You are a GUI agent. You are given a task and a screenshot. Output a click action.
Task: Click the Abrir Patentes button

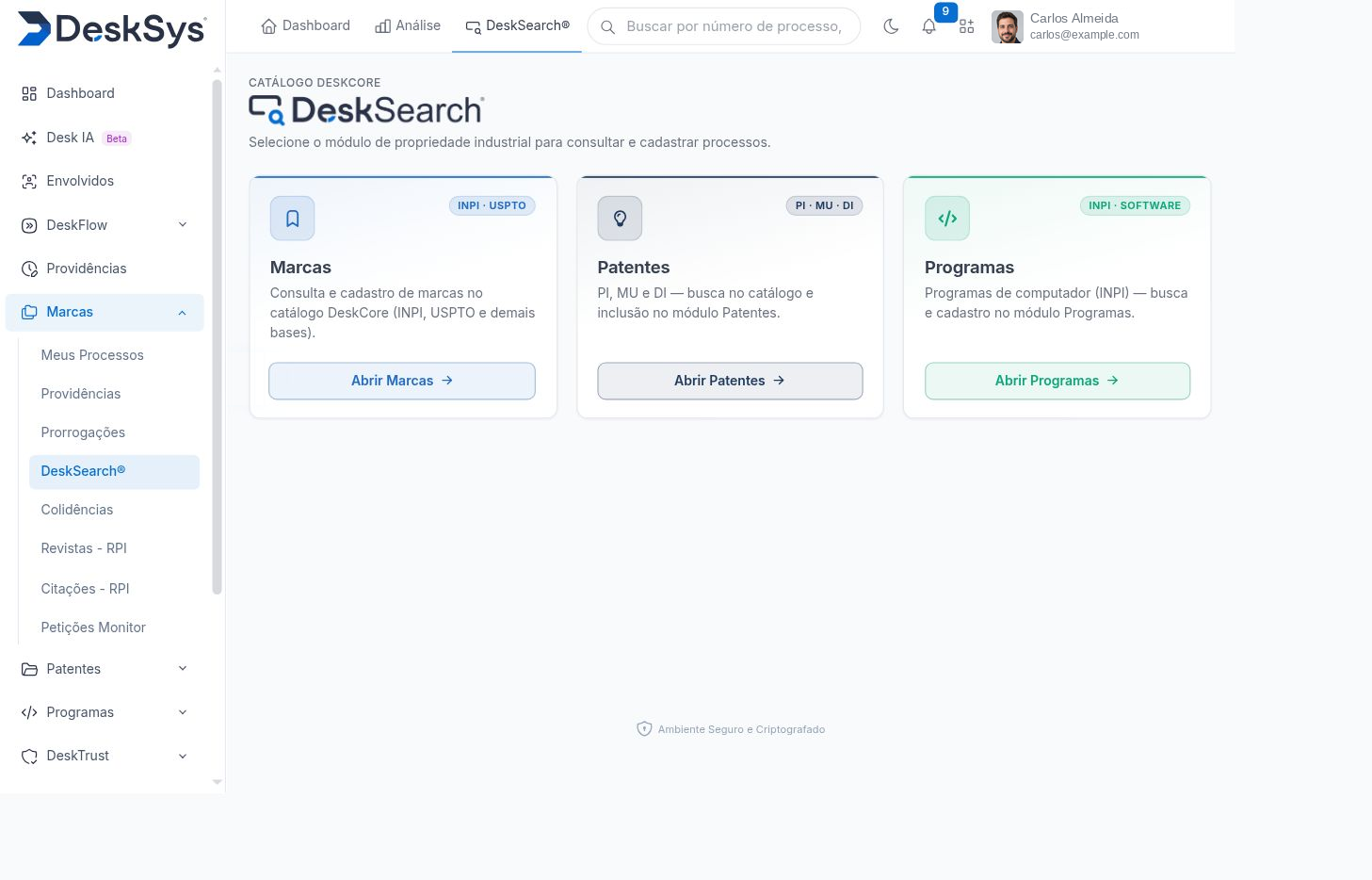(x=730, y=381)
